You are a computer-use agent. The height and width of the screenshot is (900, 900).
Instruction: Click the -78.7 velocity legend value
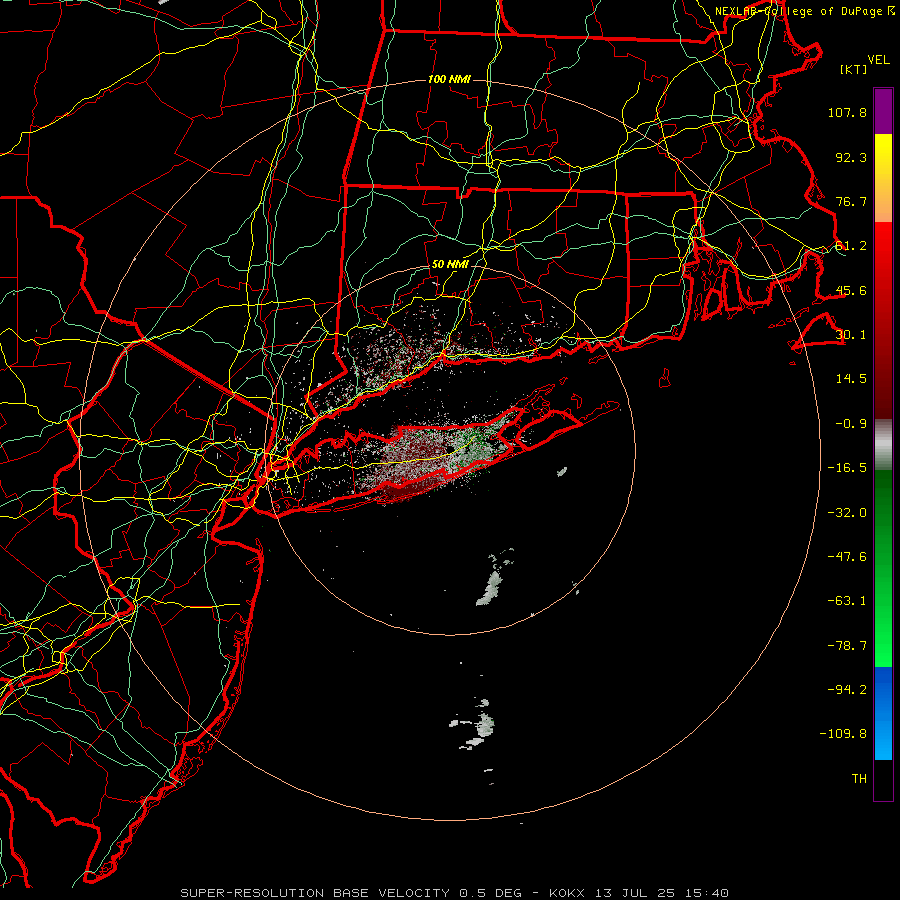tap(847, 646)
